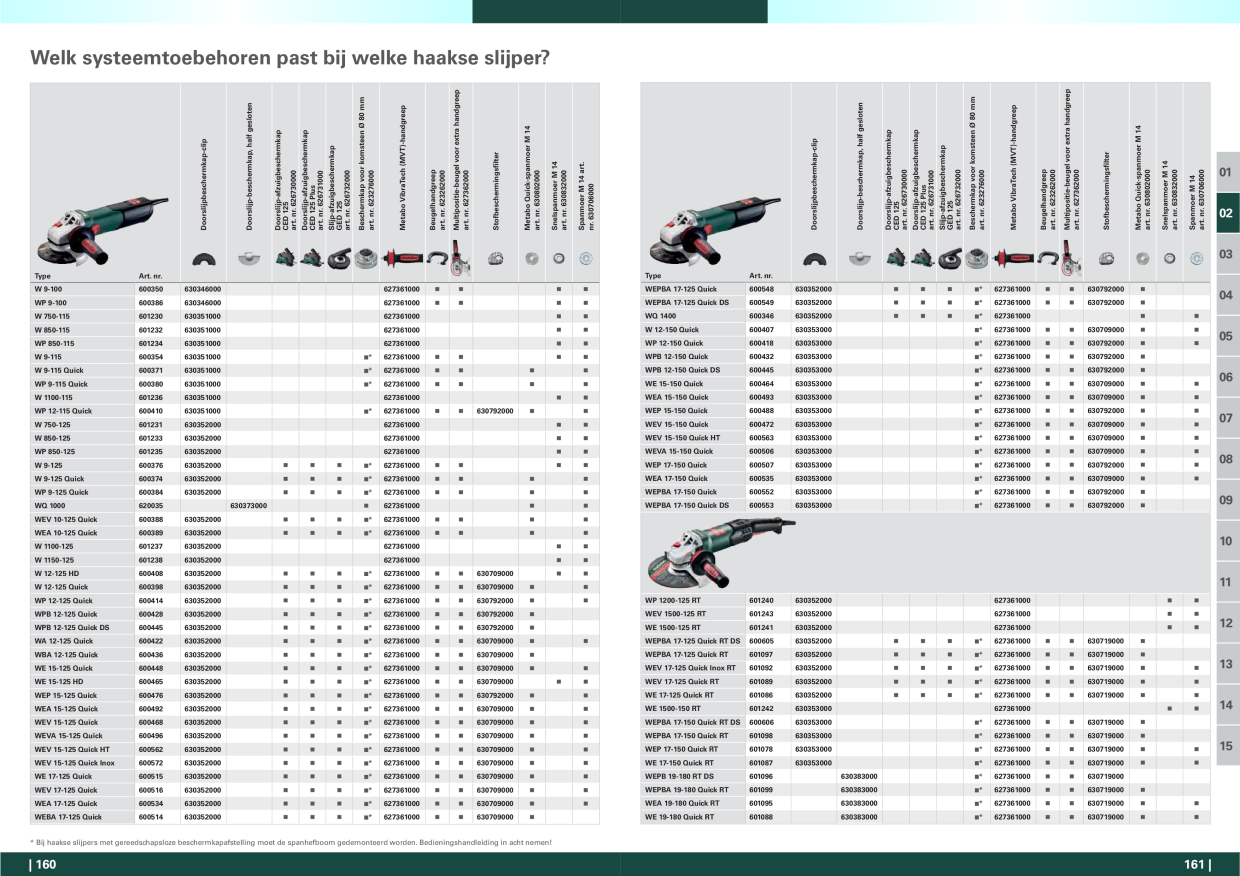Click the Snelspanmoer M 14 icon on page 161

click(x=1170, y=259)
